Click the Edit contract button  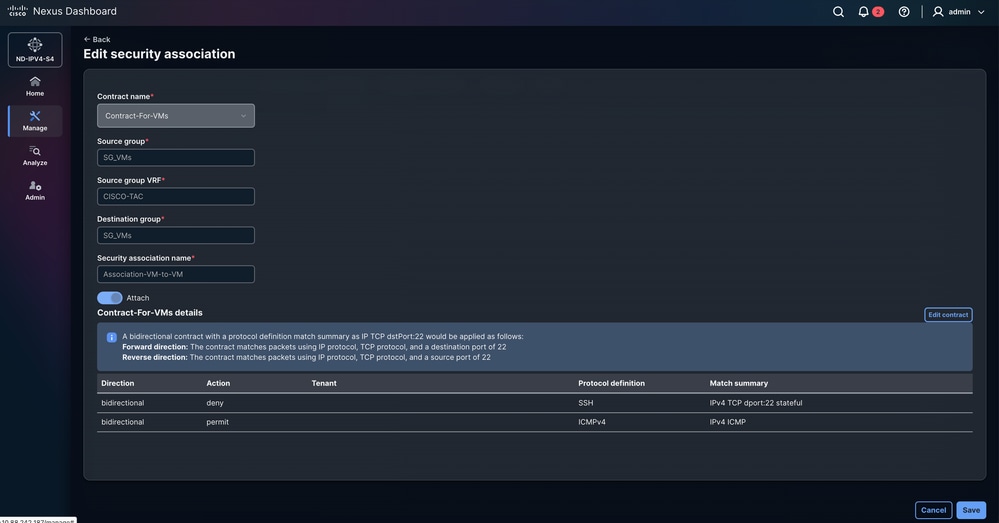pyautogui.click(x=948, y=315)
